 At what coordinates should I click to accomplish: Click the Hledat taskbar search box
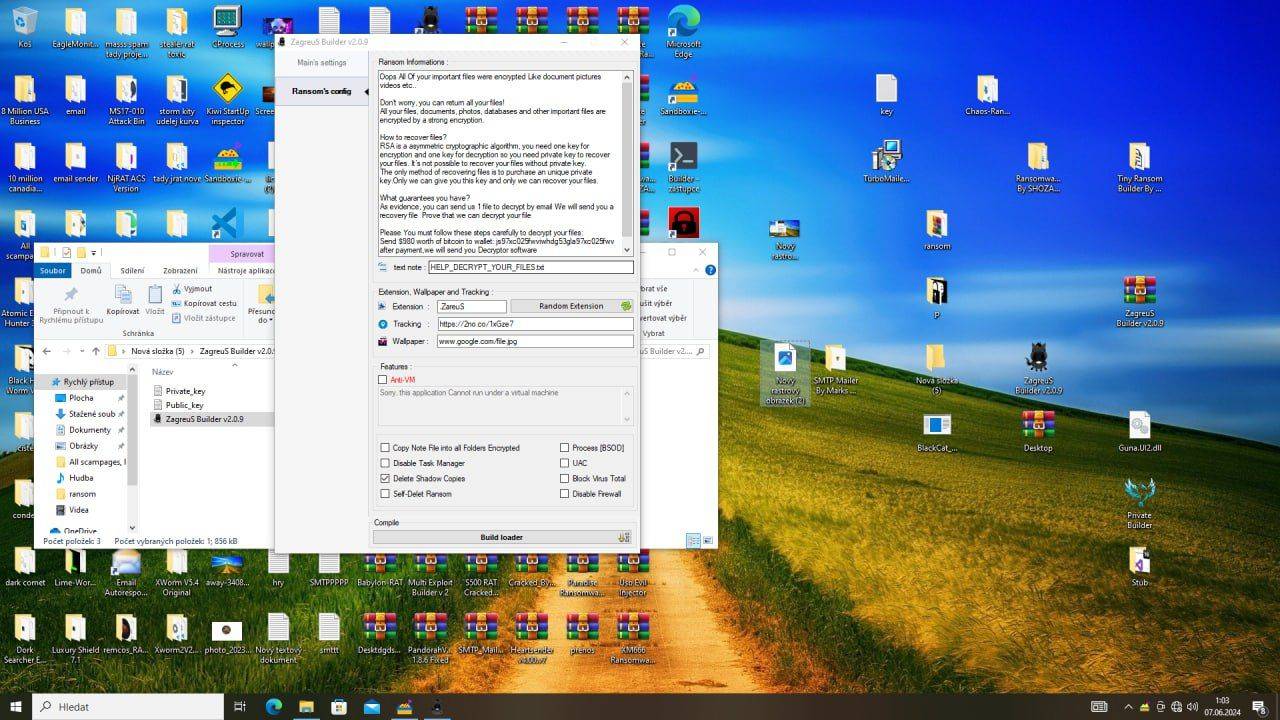[128, 707]
